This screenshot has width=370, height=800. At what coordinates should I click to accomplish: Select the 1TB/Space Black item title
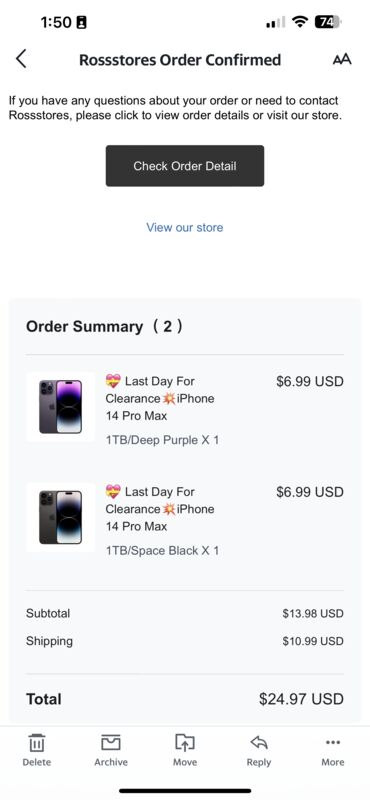[160, 509]
